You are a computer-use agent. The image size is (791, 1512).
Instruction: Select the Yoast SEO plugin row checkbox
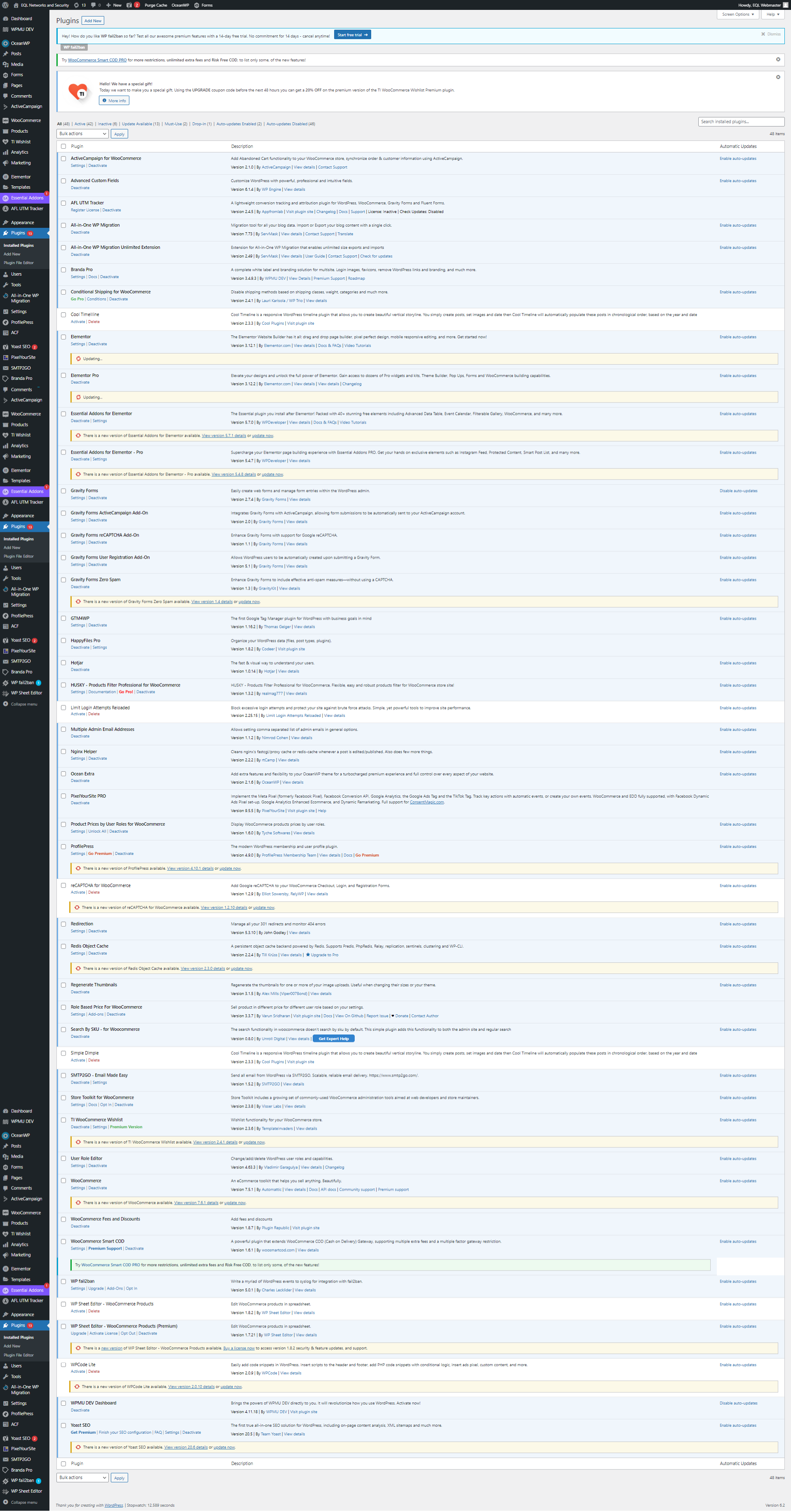pos(63,1425)
